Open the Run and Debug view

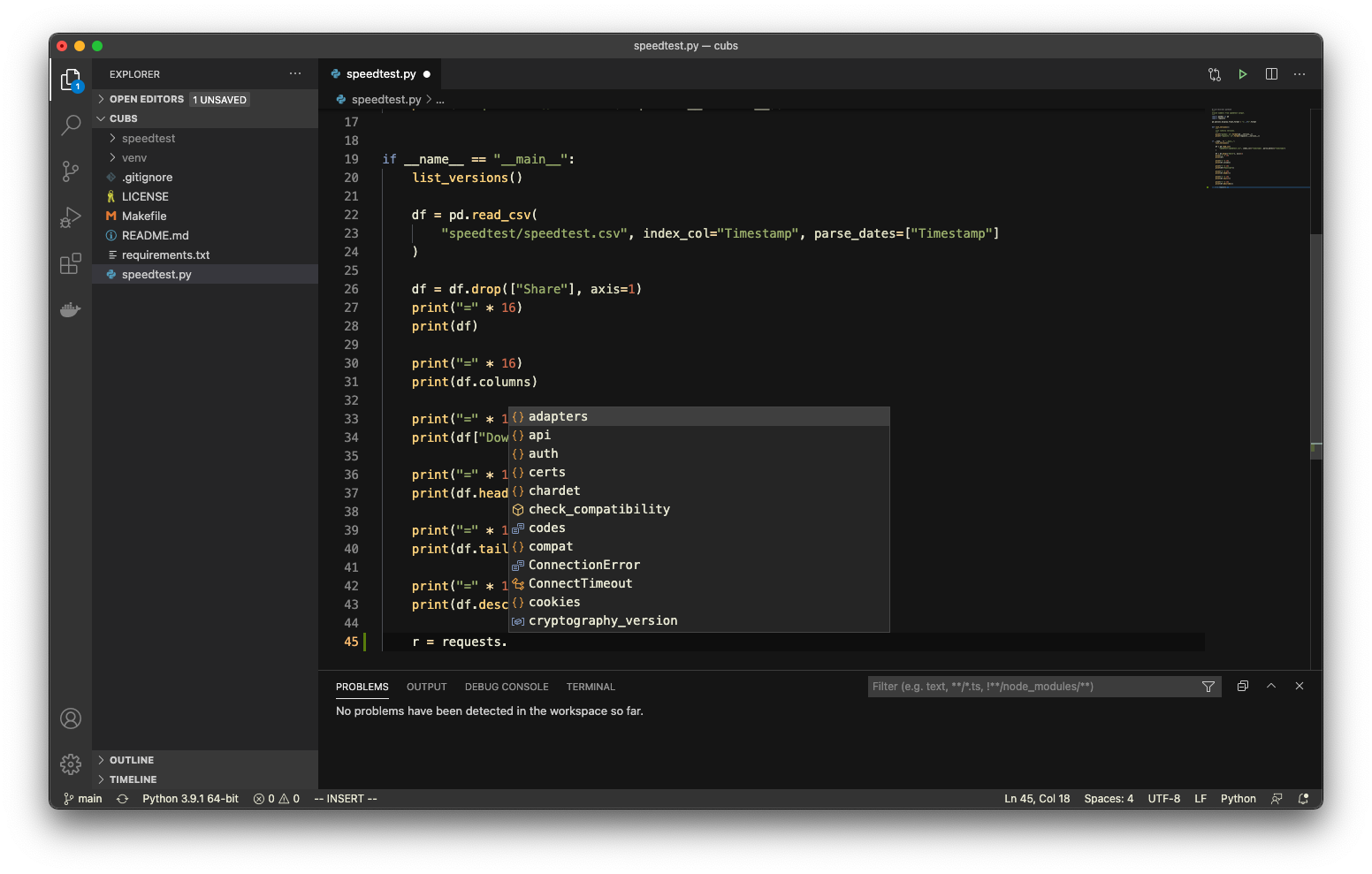71,217
